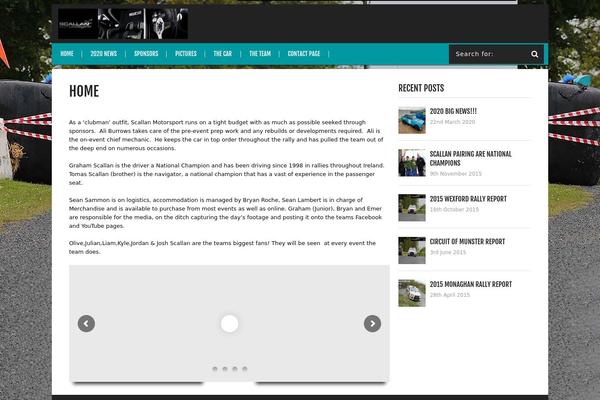Click the slider loading circle indicator
The image size is (600, 400).
tap(230, 324)
